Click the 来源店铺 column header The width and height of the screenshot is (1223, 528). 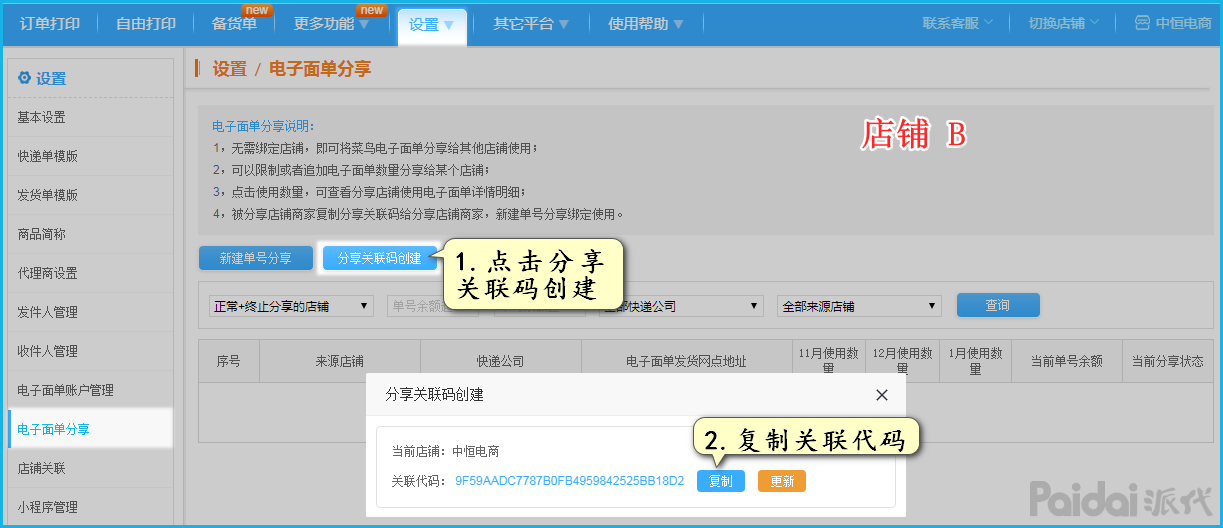click(x=340, y=361)
